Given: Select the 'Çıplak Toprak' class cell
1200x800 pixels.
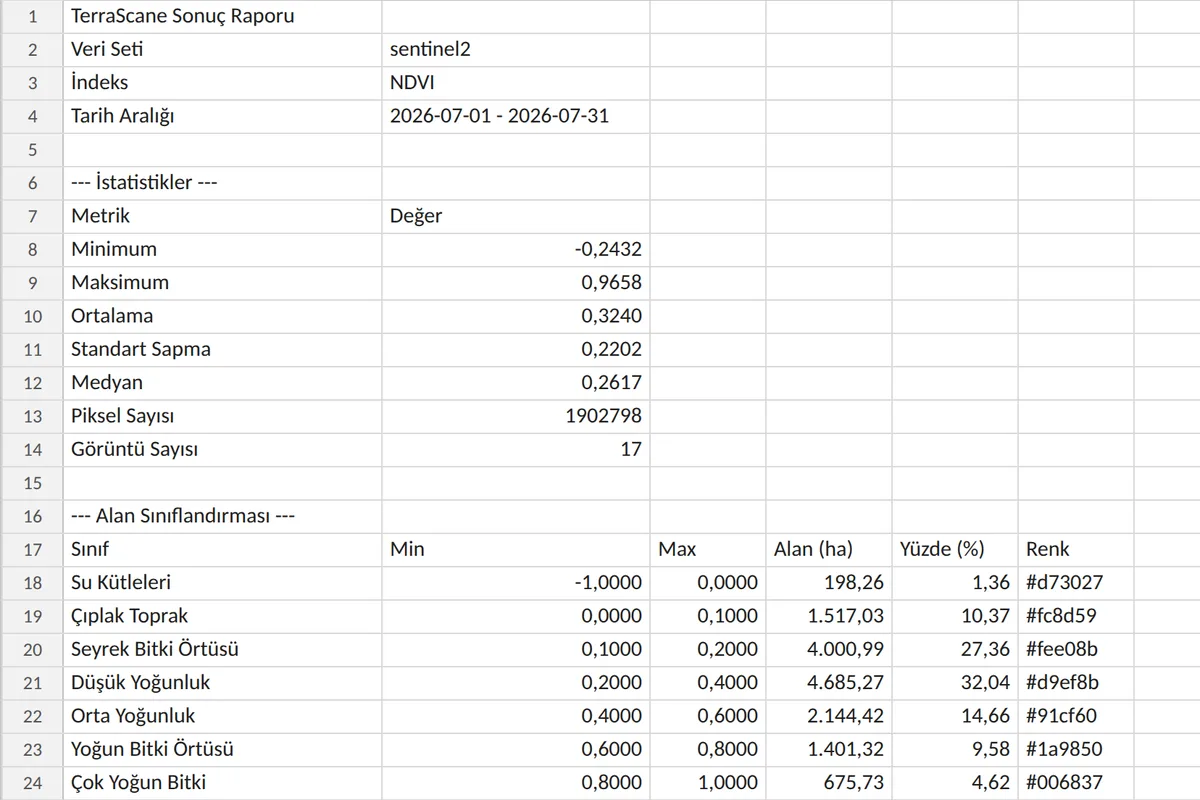Looking at the screenshot, I should pyautogui.click(x=223, y=616).
